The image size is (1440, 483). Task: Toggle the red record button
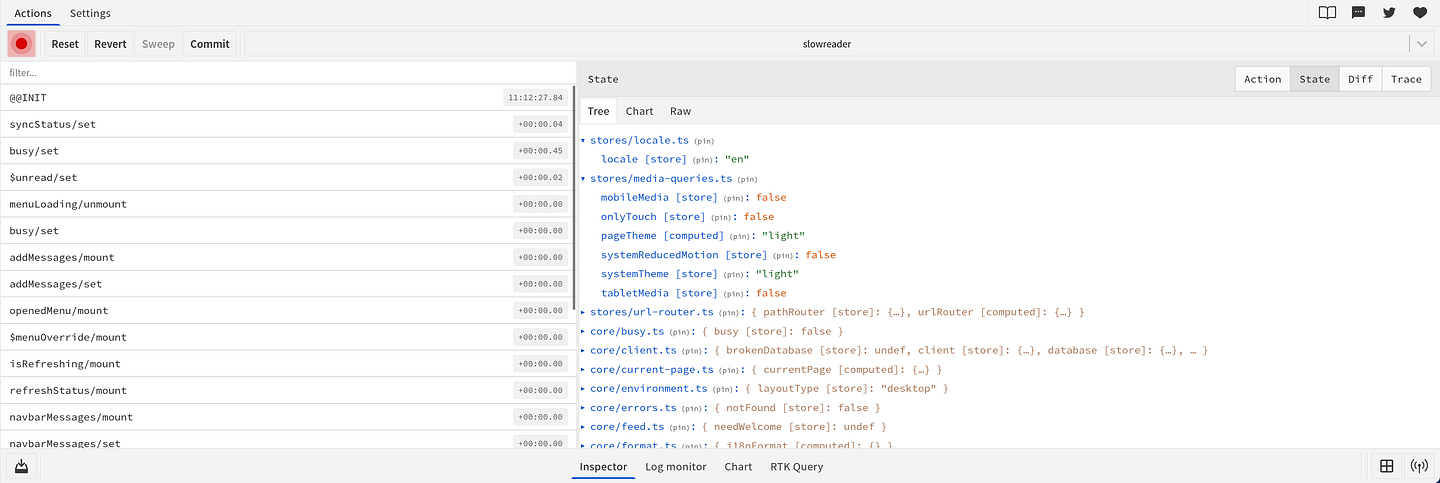click(21, 44)
